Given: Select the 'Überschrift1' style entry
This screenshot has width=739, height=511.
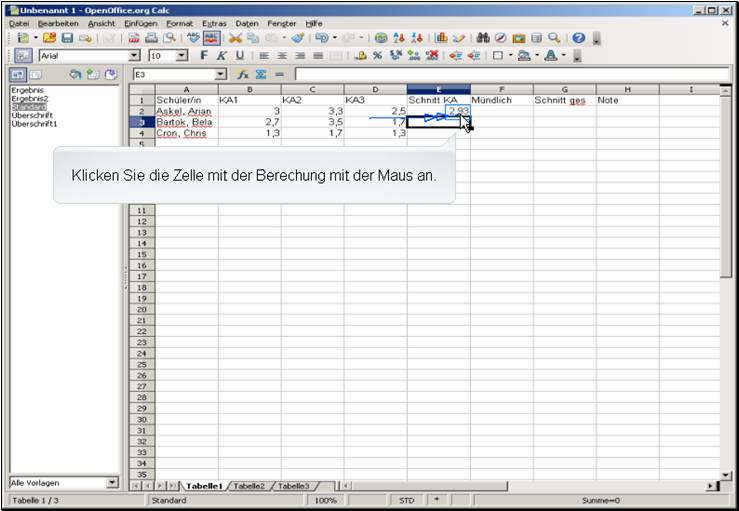Looking at the screenshot, I should (33, 123).
